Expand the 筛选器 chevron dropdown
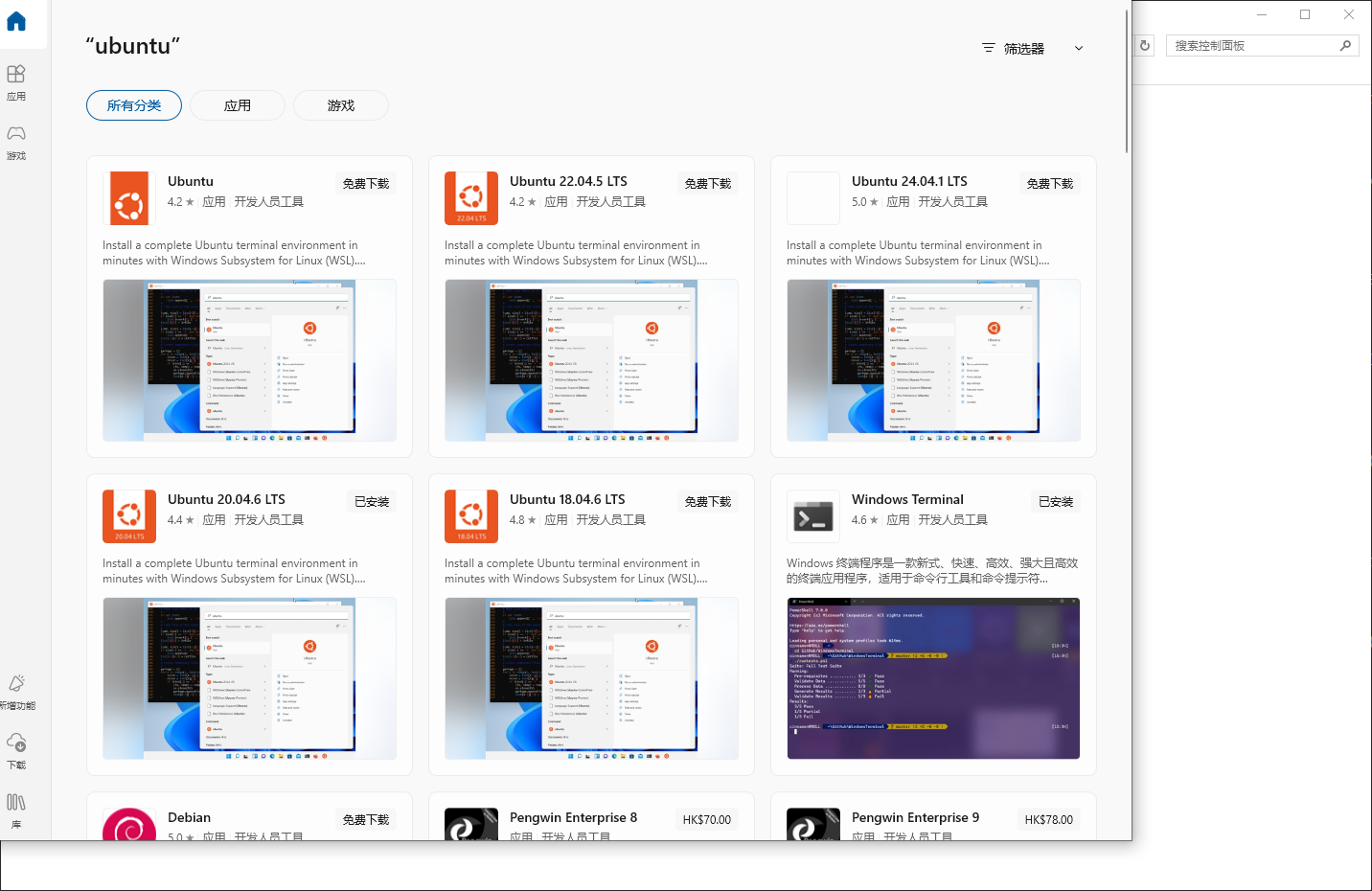 (x=1079, y=48)
